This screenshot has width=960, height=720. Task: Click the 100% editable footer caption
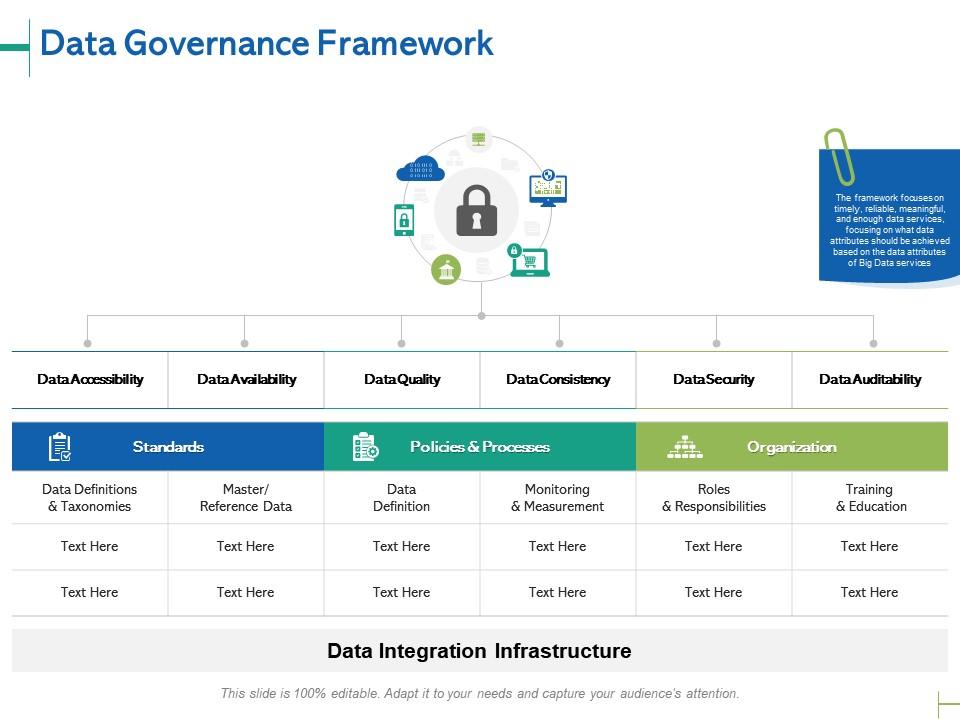(480, 694)
